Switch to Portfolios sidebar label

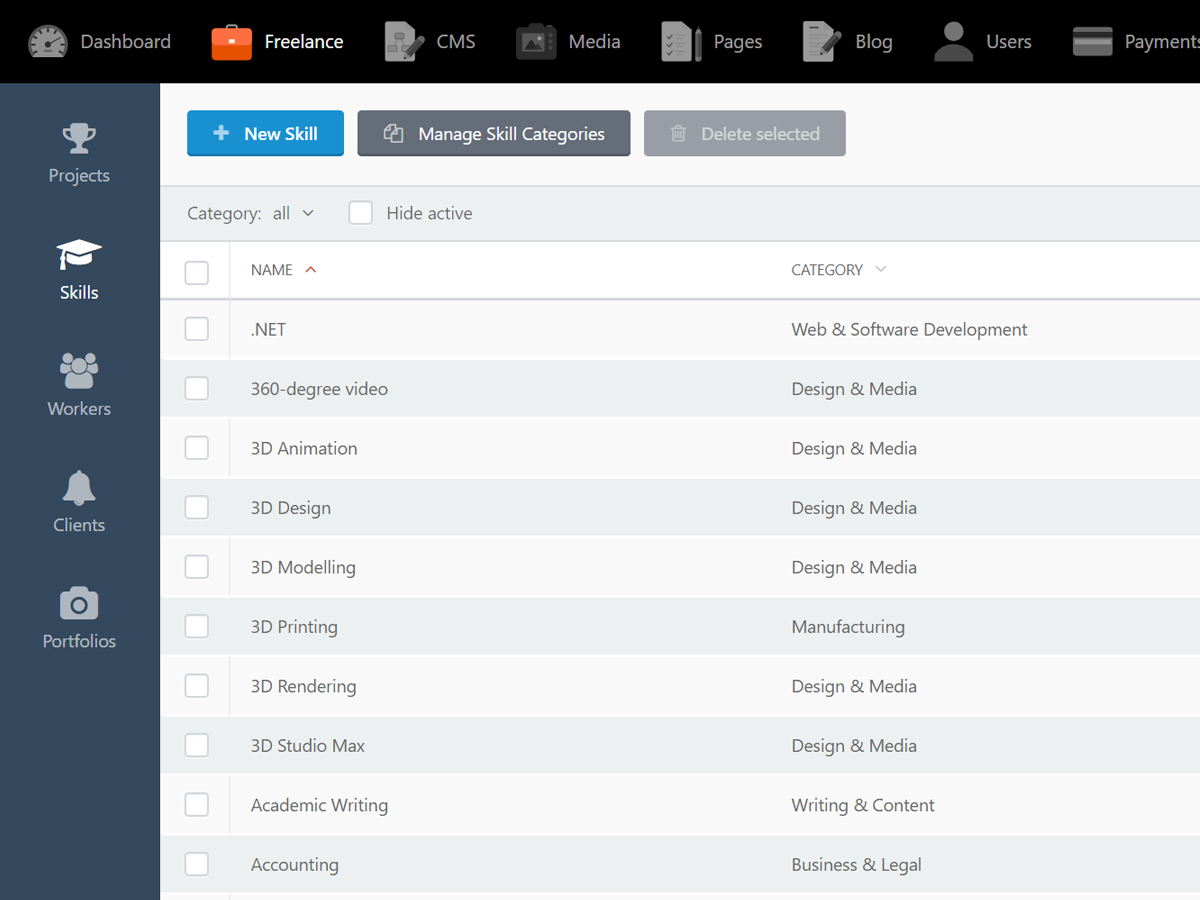(79, 641)
